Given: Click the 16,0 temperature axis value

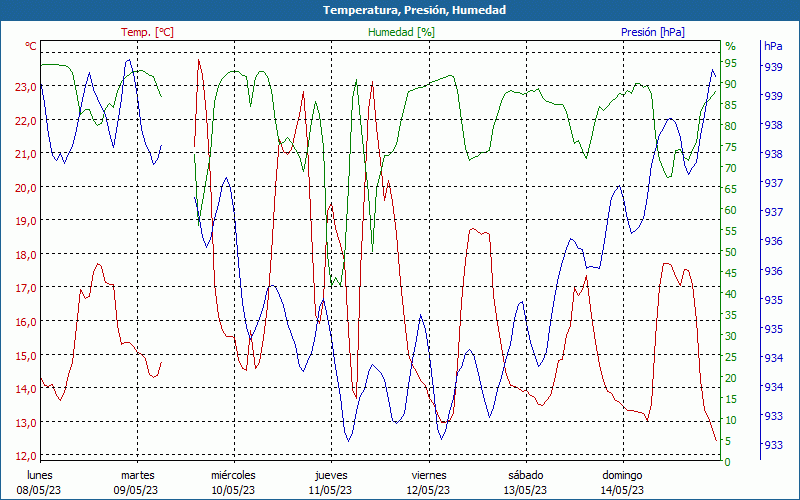Looking at the screenshot, I should pos(26,322).
